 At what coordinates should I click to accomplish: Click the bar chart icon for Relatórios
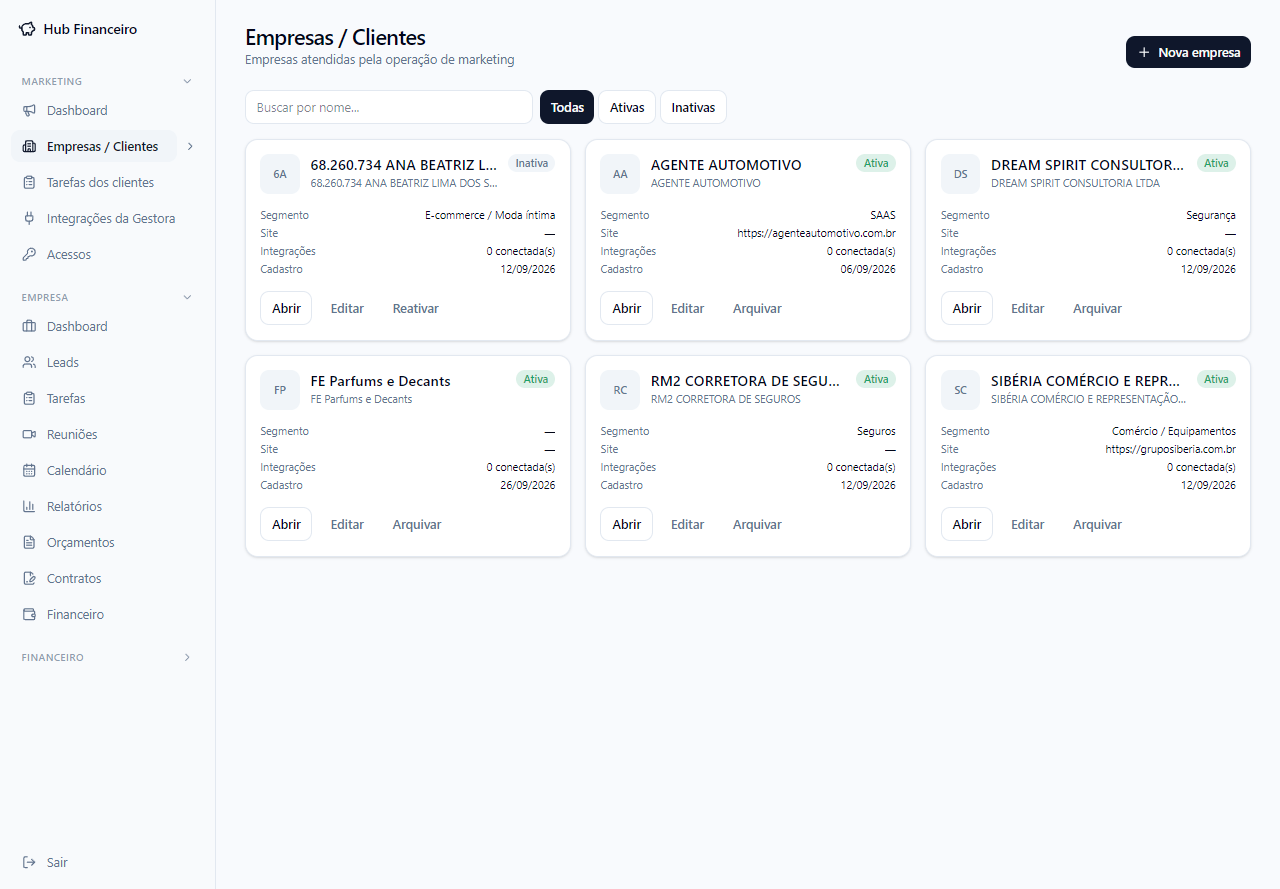(x=29, y=506)
